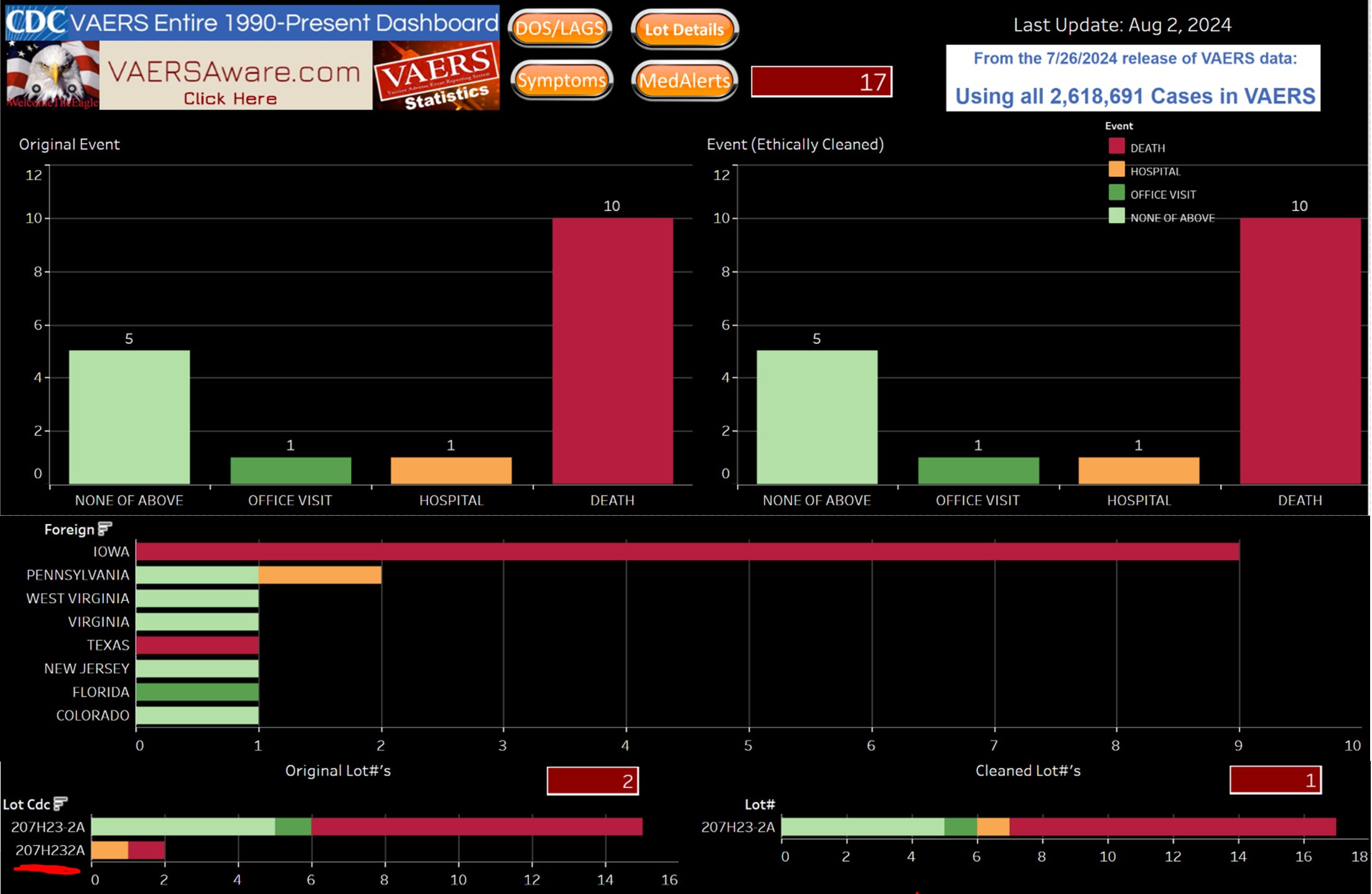Select HOSPITAL bar in Original Event chart
Image resolution: width=1372 pixels, height=894 pixels.
point(451,471)
